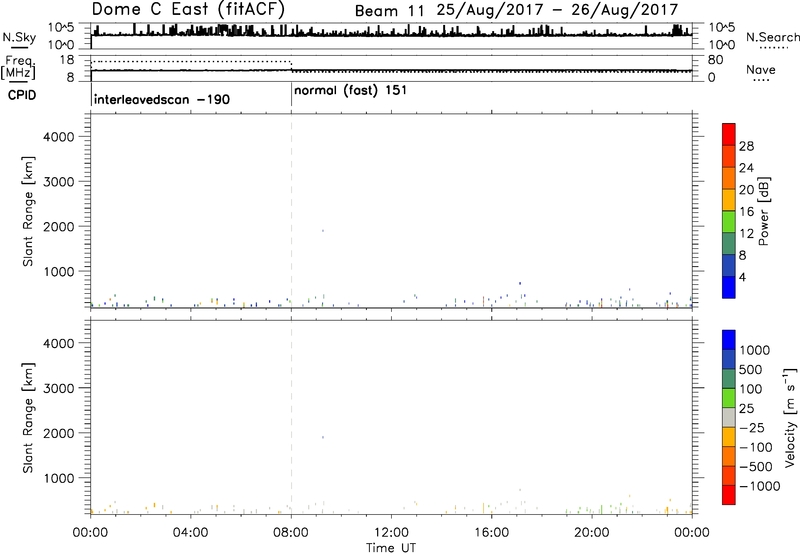Click the 'interleavedscan -190' CPID label
This screenshot has height=554, width=800.
(162, 99)
